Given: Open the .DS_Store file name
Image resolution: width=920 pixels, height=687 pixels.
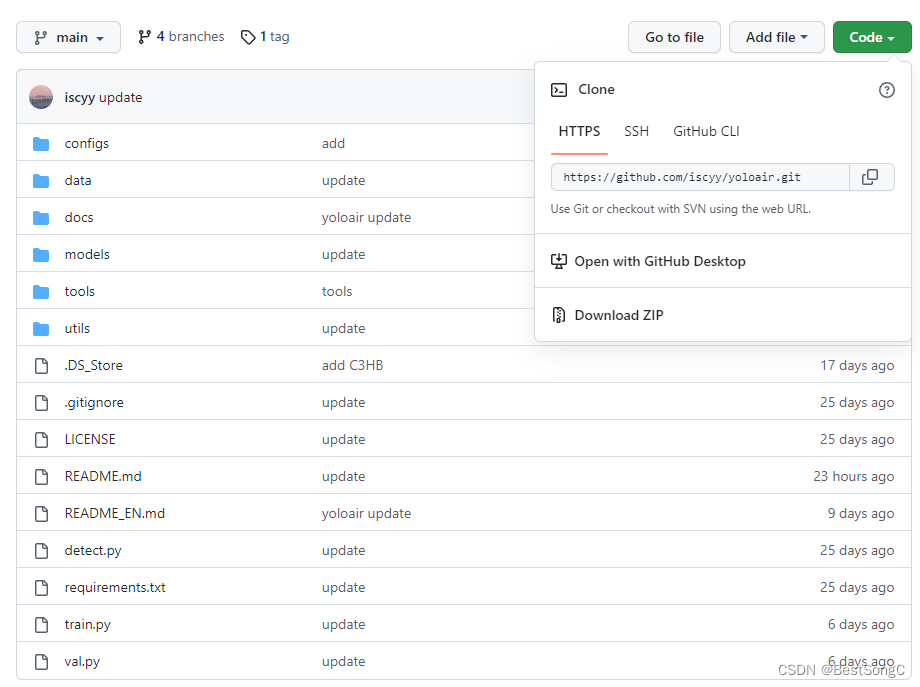Looking at the screenshot, I should (x=94, y=366).
